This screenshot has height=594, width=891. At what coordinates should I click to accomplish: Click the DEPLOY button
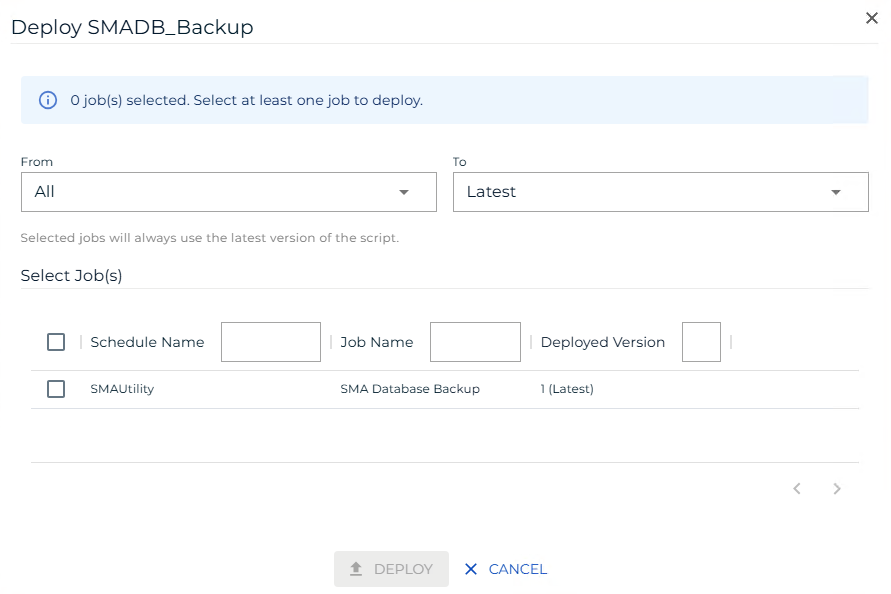coord(391,569)
